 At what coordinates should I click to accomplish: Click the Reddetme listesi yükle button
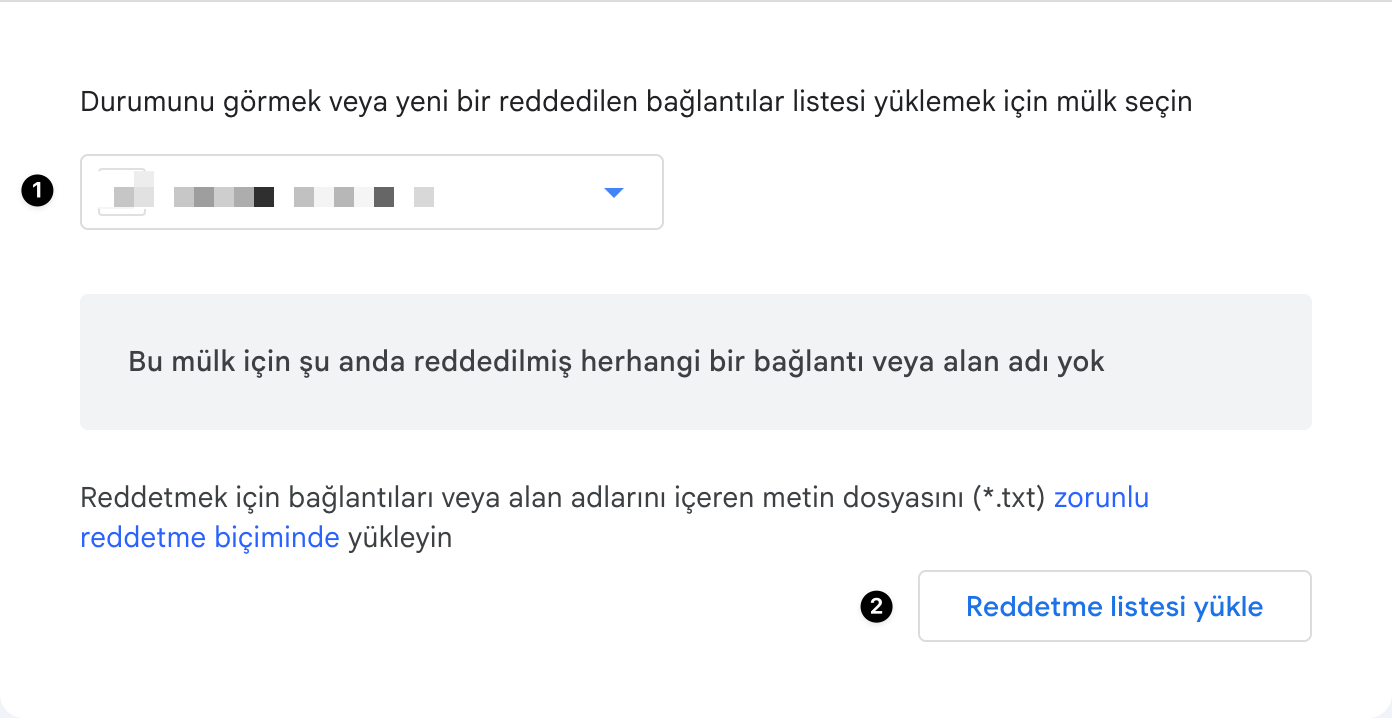[x=1114, y=606]
